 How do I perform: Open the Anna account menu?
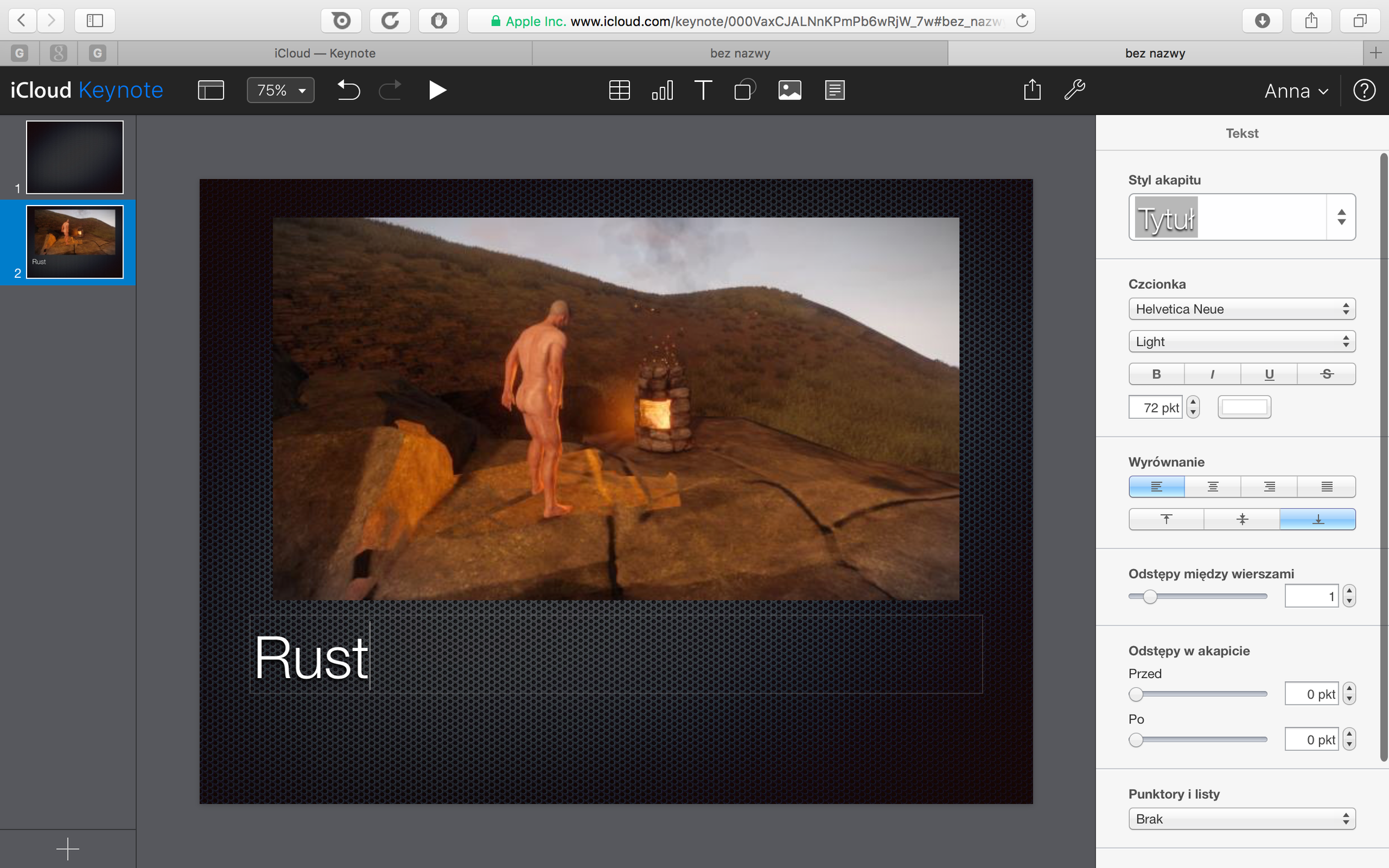pyautogui.click(x=1296, y=91)
